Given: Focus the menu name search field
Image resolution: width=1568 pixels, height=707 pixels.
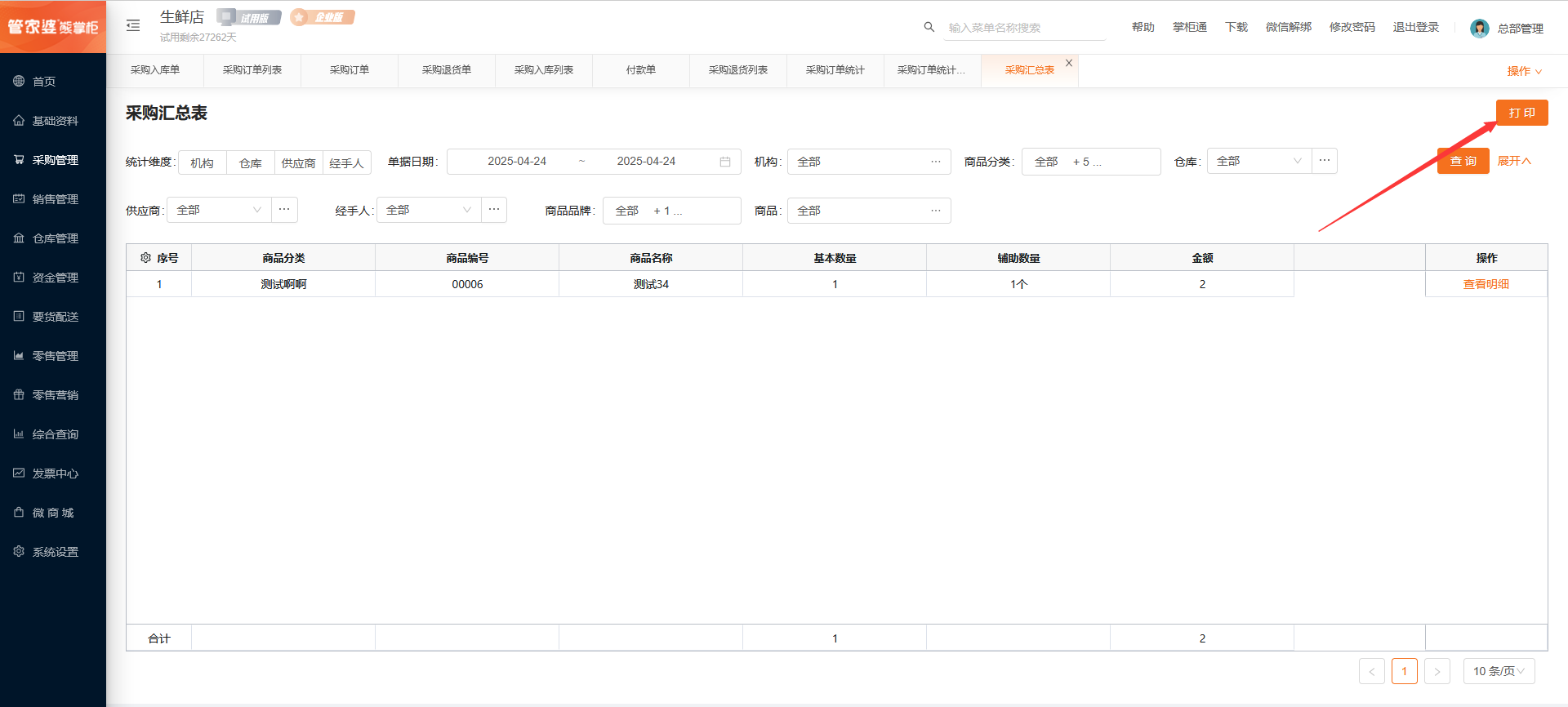Looking at the screenshot, I should [x=1025, y=28].
